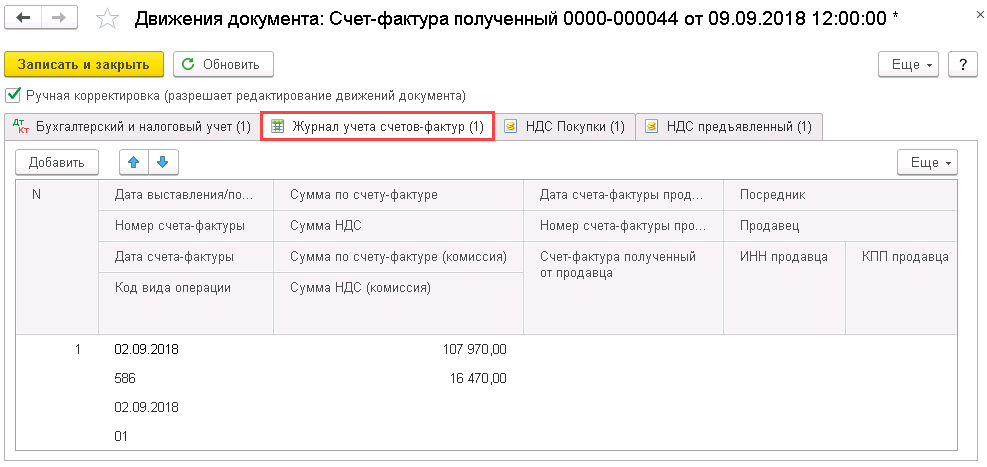Image resolution: width=987 pixels, height=467 pixels.
Task: Open help with question mark button
Action: 962,64
